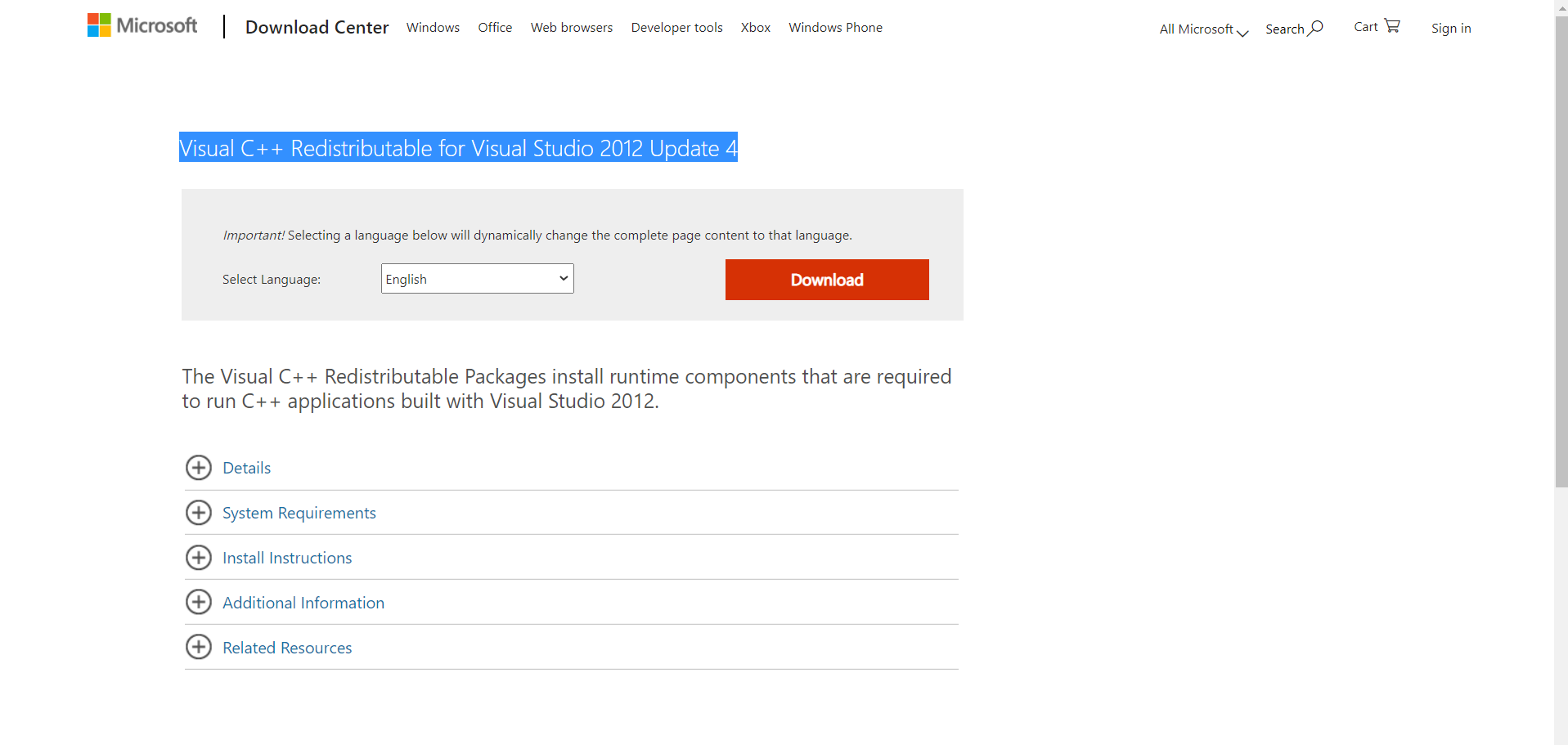Image resolution: width=1568 pixels, height=745 pixels.
Task: Open the Windows menu item
Action: click(x=433, y=28)
